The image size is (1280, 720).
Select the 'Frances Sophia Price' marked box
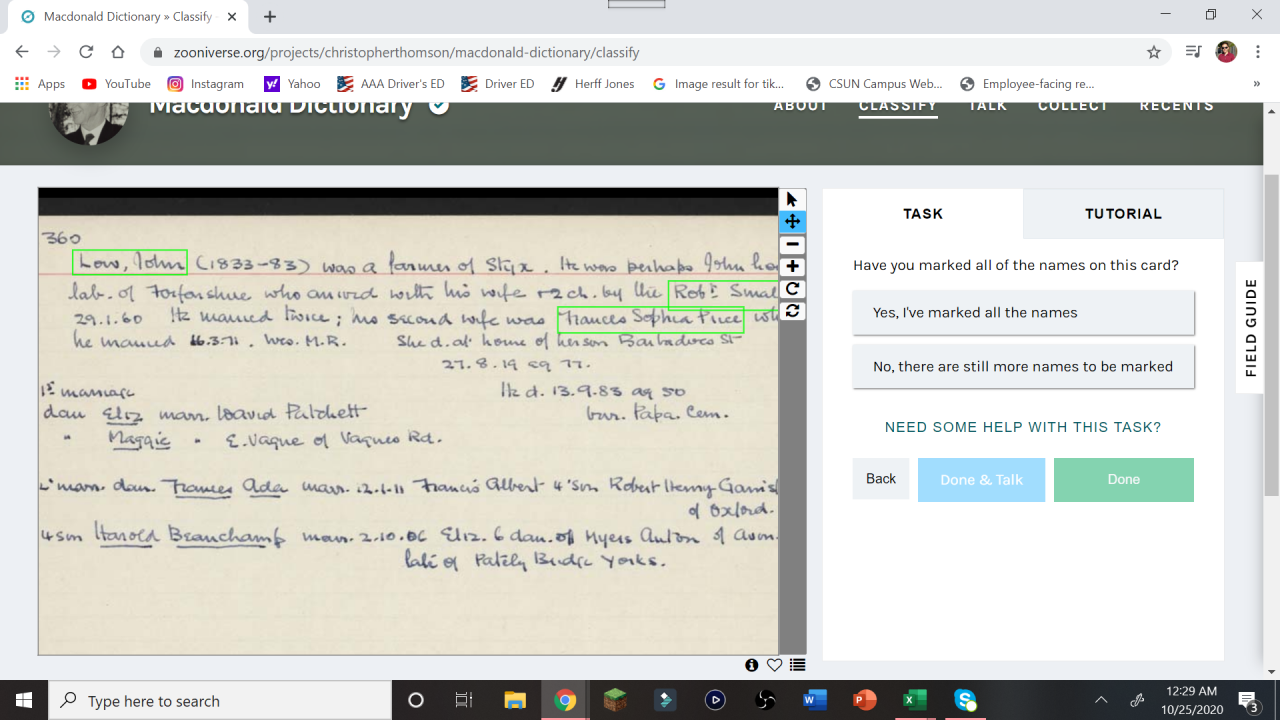pos(650,319)
